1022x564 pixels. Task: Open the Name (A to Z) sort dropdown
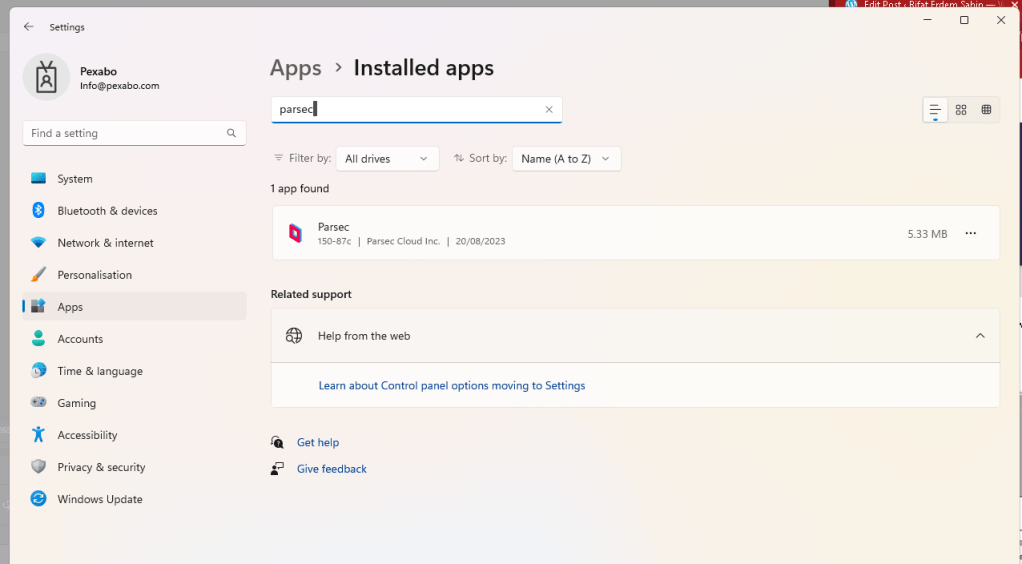[x=566, y=158]
